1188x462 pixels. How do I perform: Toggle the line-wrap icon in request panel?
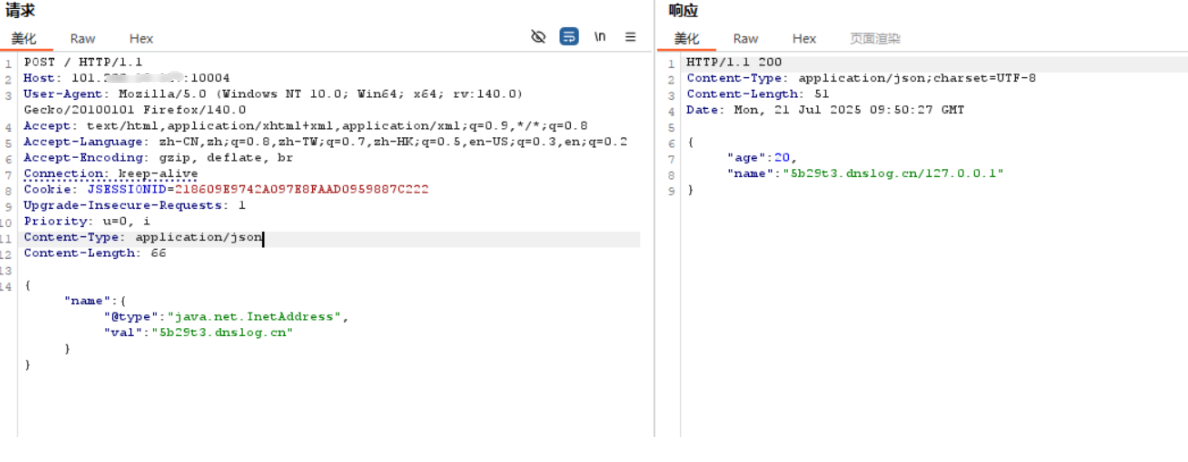pyautogui.click(x=569, y=37)
